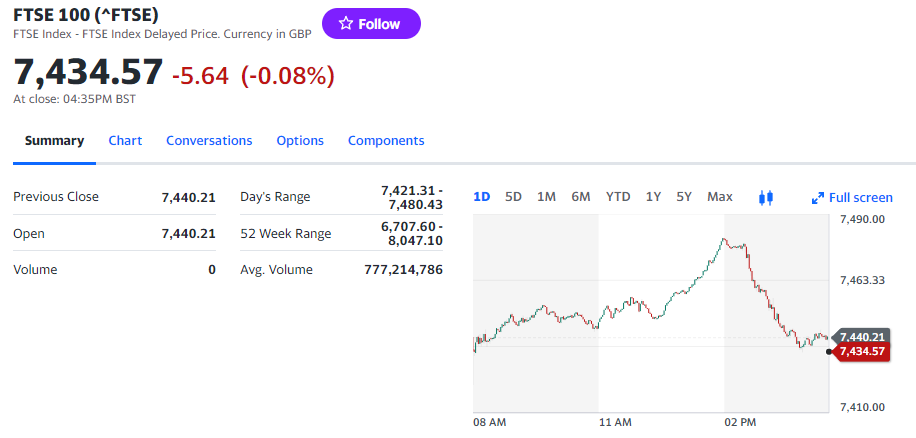Select the 1Y chart range
The height and width of the screenshot is (438, 916).
tap(653, 197)
